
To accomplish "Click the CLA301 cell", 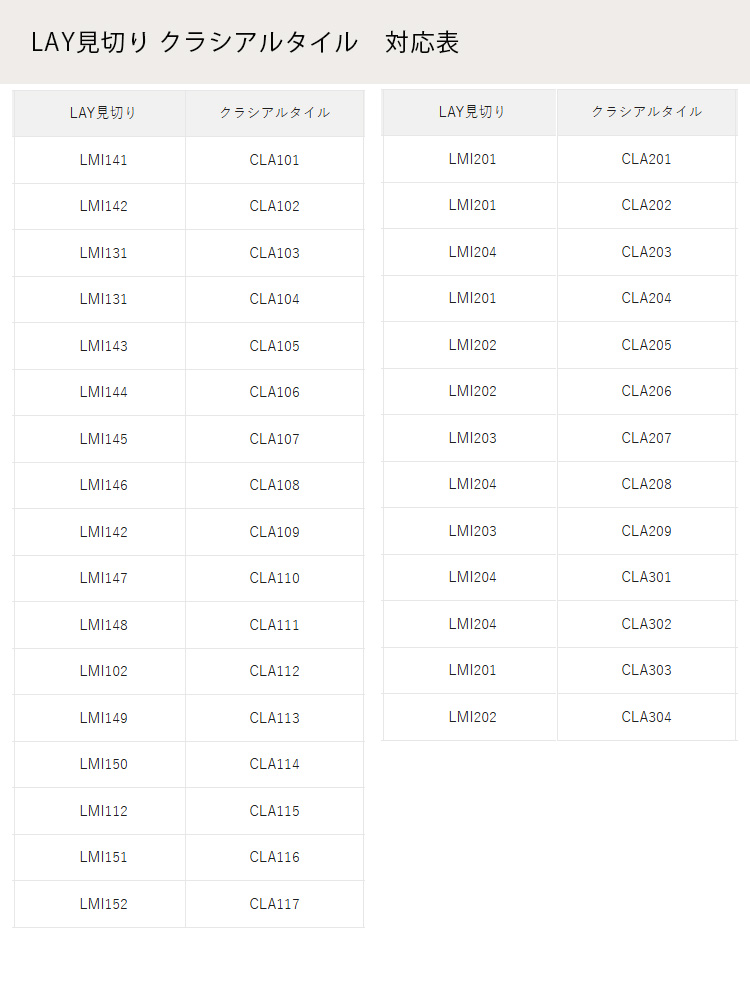I will pyautogui.click(x=647, y=577).
